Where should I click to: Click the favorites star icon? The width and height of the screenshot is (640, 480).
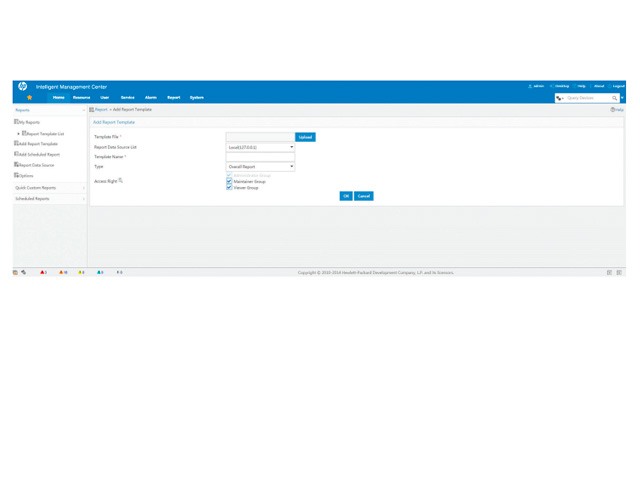[x=29, y=98]
